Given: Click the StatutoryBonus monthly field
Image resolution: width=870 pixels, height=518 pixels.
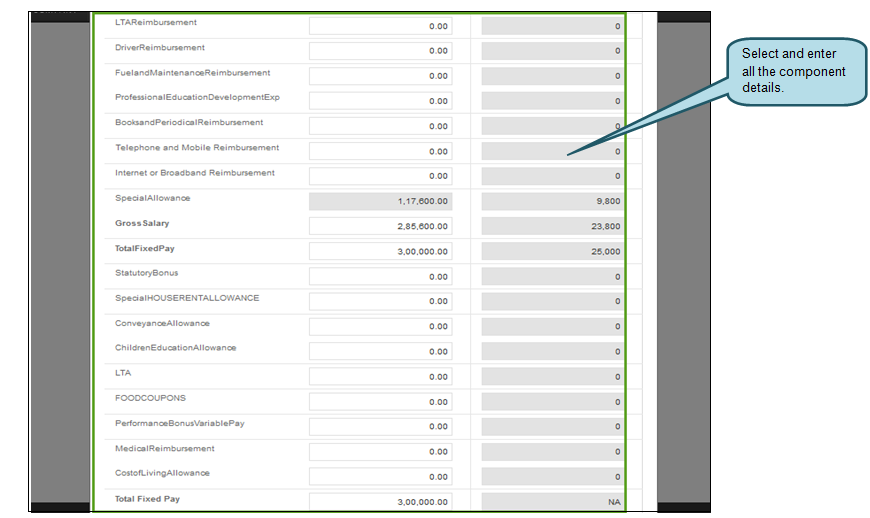Looking at the screenshot, I should coord(553,277).
